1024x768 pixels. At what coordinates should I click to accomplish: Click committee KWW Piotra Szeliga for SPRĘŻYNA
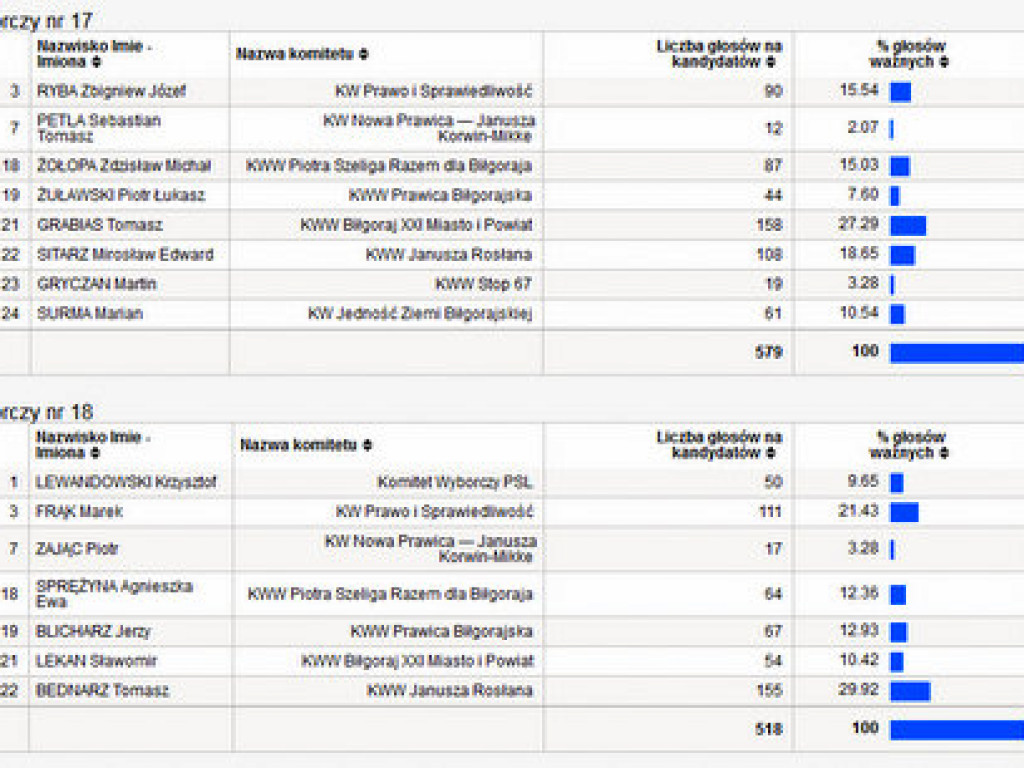pos(390,594)
